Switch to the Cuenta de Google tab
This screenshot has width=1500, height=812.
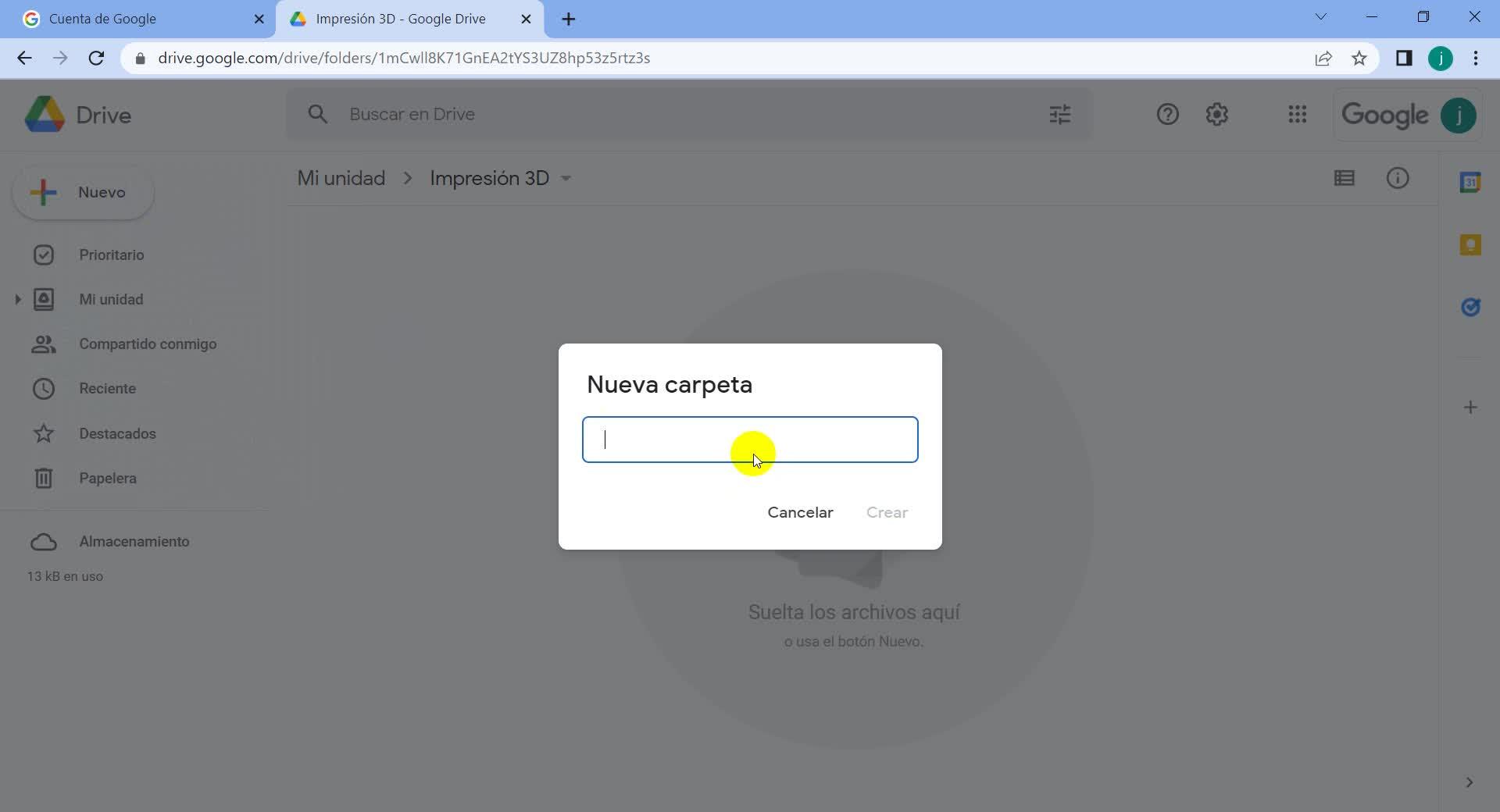pyautogui.click(x=137, y=19)
